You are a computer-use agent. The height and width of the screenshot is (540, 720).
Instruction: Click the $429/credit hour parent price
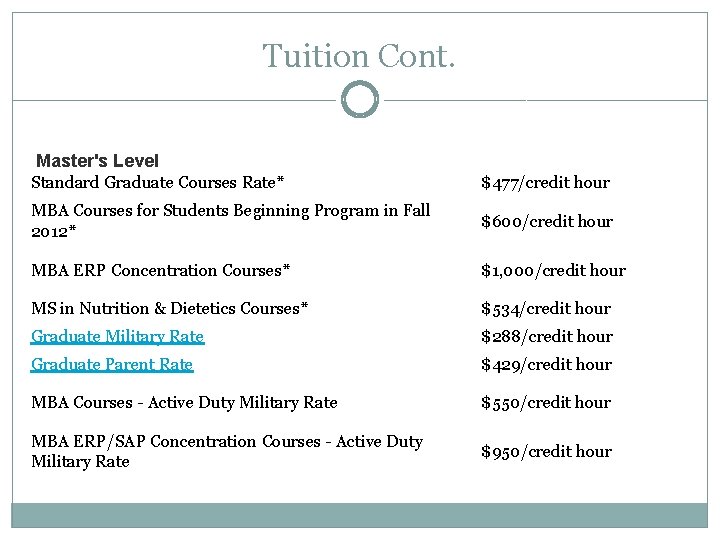[x=546, y=365]
